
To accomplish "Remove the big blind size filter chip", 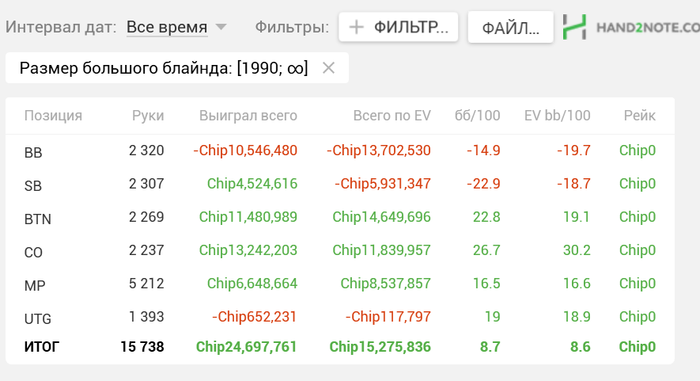I will (x=329, y=68).
